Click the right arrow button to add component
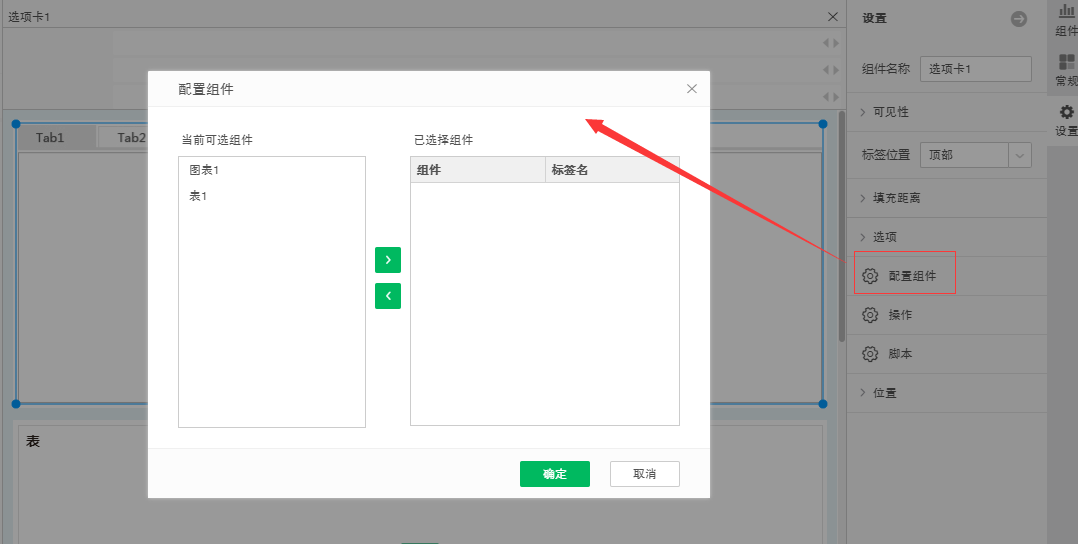Image resolution: width=1078 pixels, height=544 pixels. coord(387,260)
